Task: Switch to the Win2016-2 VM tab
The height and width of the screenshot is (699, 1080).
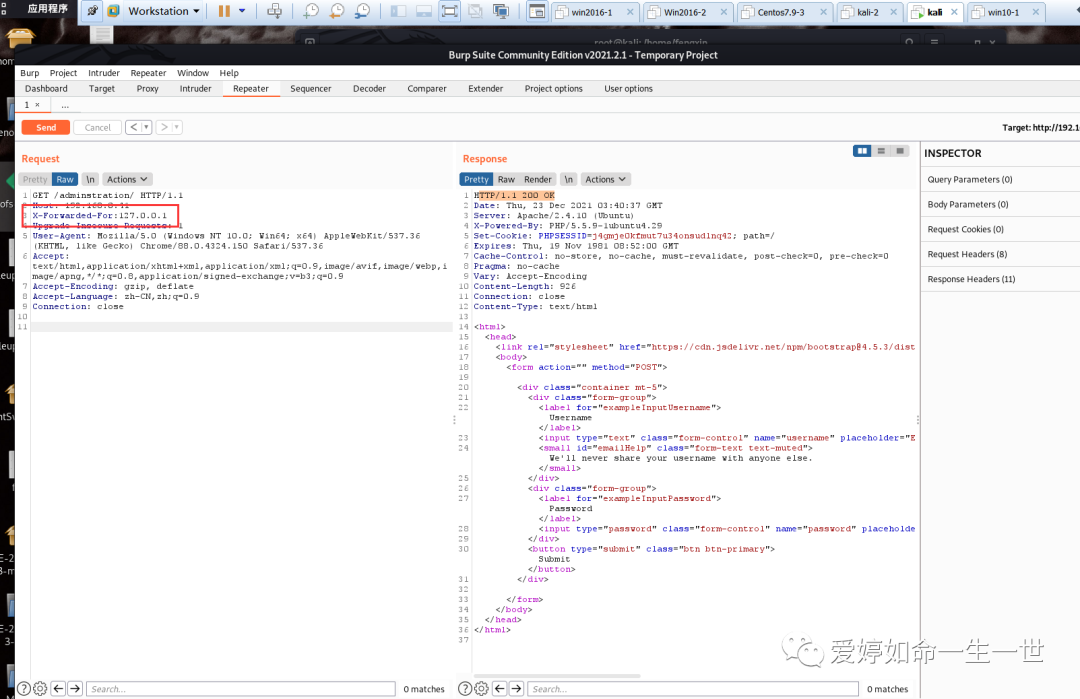Action: [685, 12]
